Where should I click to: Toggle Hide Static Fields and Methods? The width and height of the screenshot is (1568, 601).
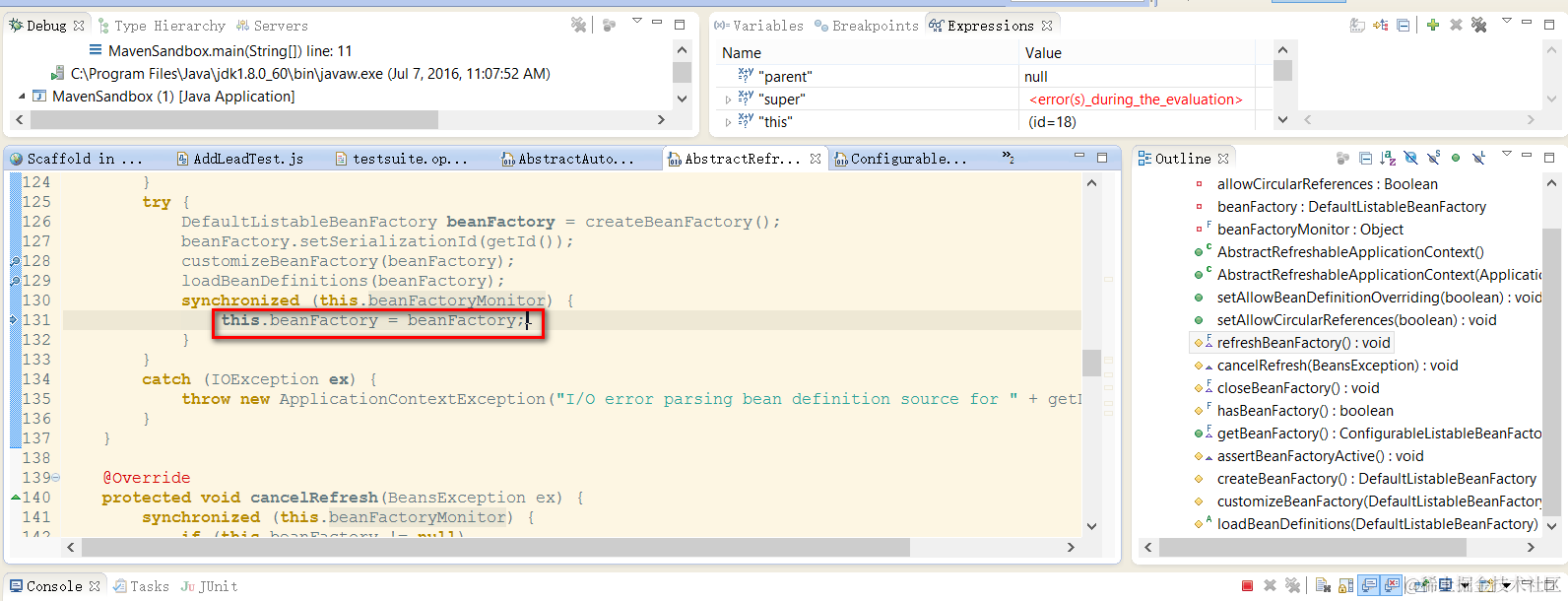[1433, 158]
